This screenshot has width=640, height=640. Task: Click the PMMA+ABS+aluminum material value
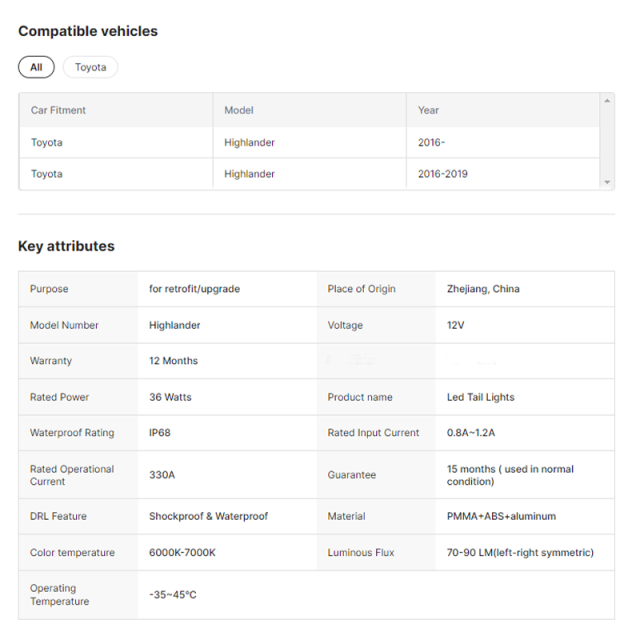click(x=501, y=516)
